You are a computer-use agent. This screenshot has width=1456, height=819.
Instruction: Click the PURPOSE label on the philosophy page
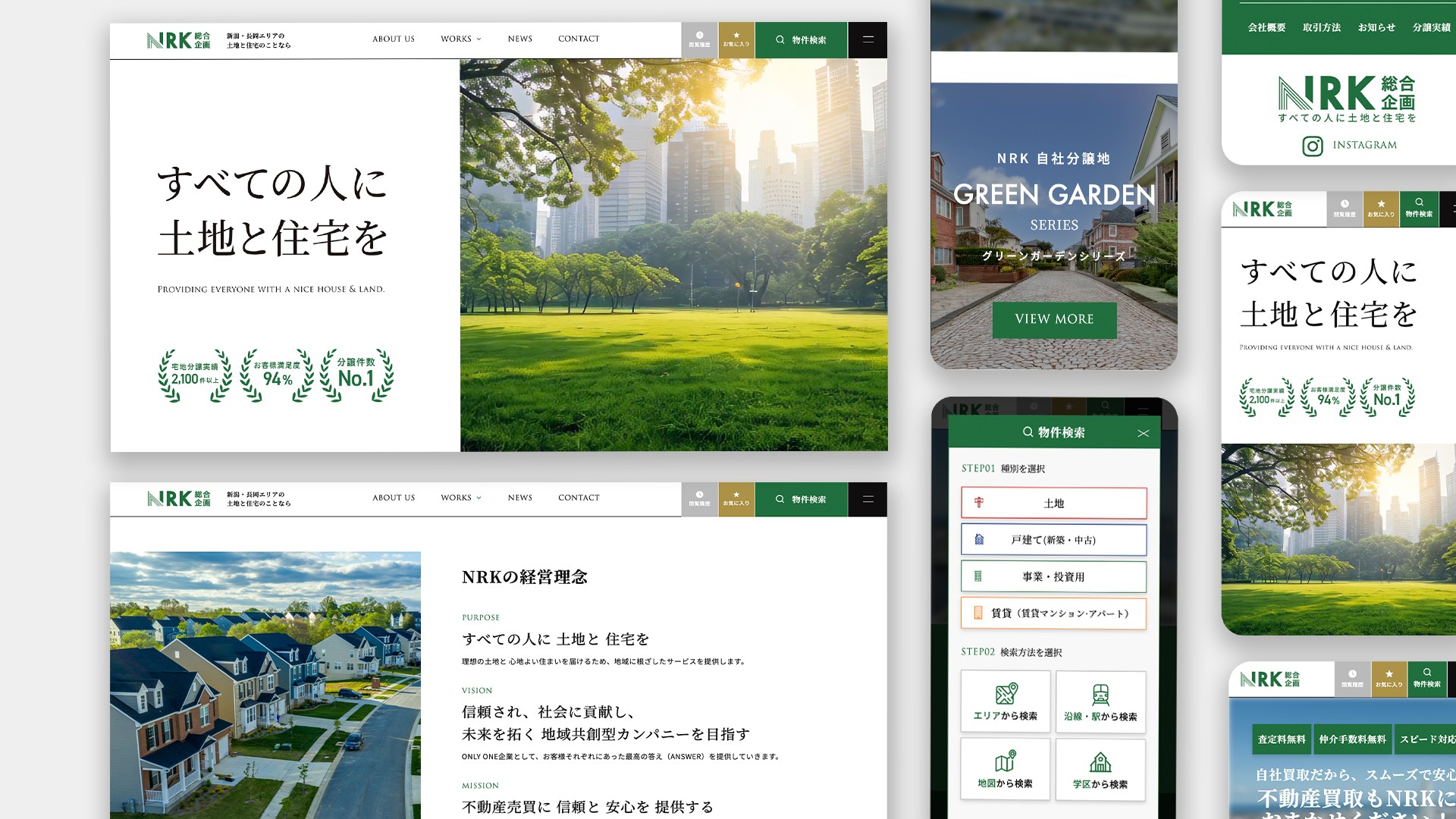(481, 617)
